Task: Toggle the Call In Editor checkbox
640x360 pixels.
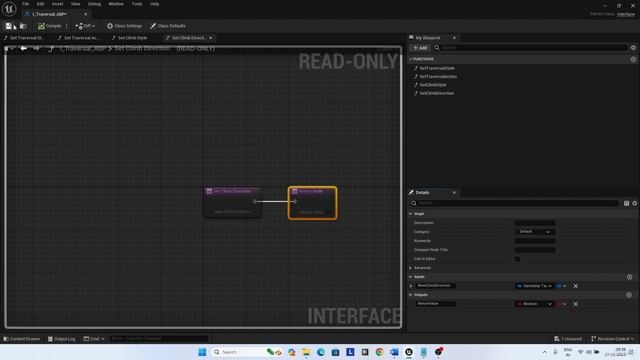Action: [518, 259]
